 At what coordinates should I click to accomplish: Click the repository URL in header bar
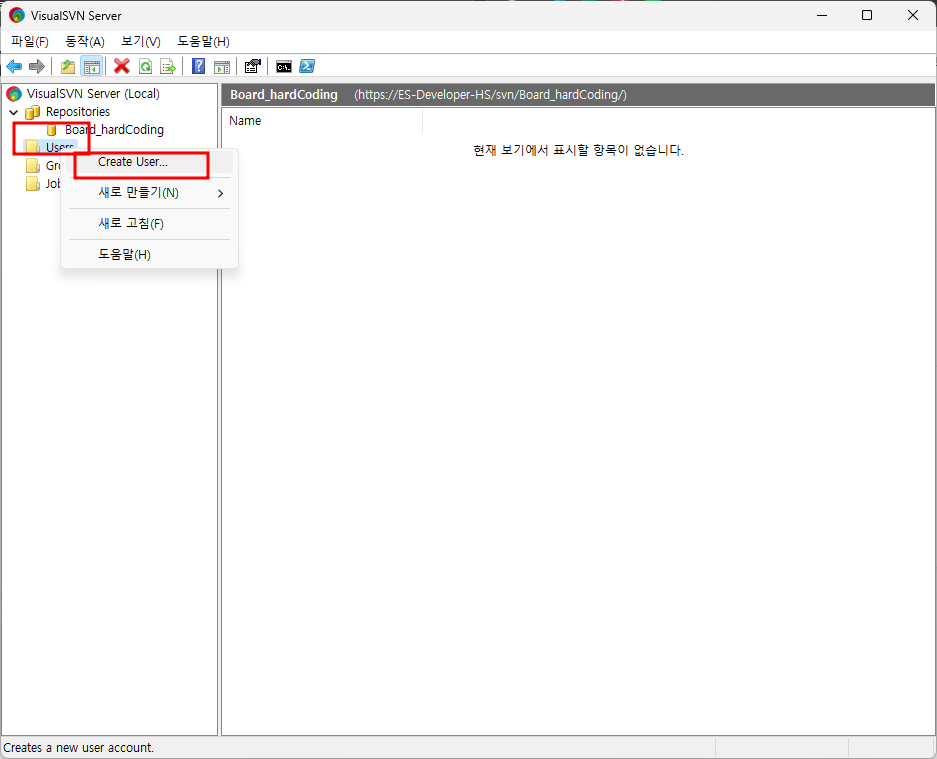click(490, 95)
